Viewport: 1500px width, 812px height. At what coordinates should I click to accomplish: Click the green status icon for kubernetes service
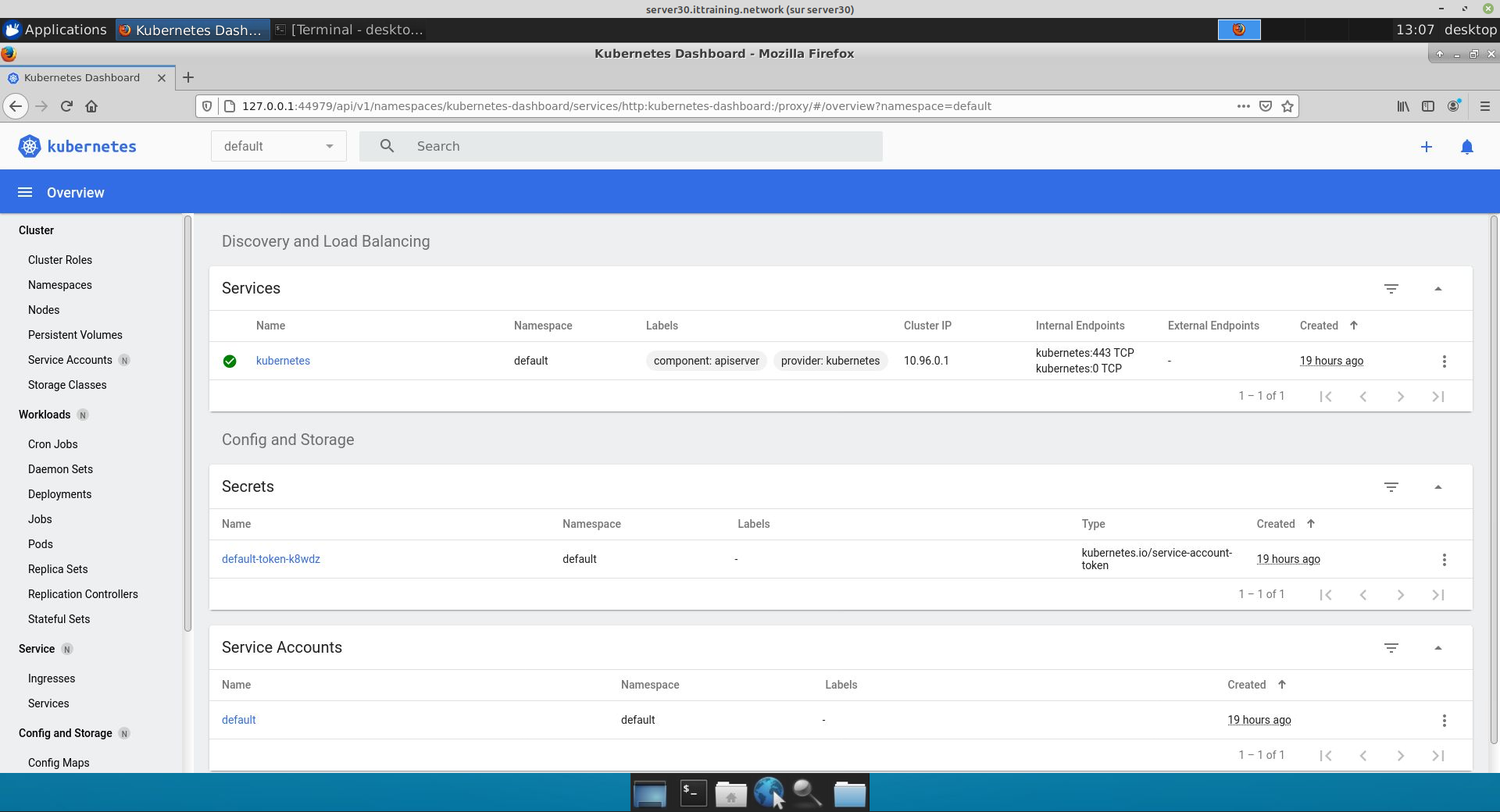(x=230, y=361)
